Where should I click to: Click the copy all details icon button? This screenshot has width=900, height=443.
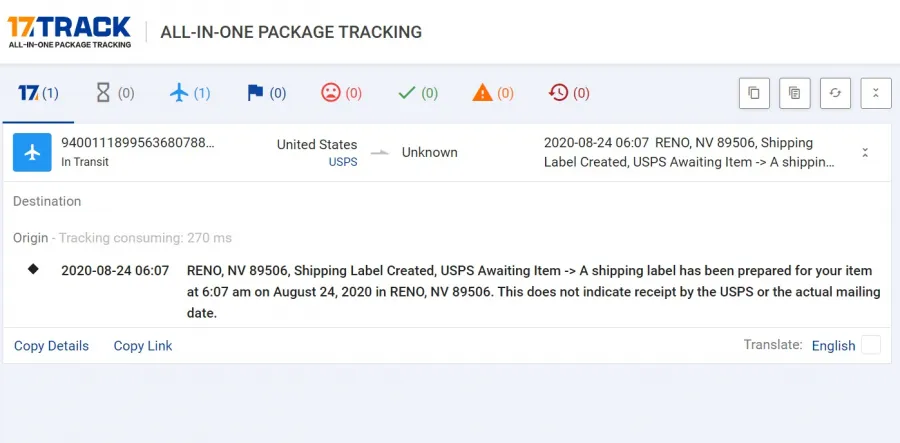click(795, 93)
